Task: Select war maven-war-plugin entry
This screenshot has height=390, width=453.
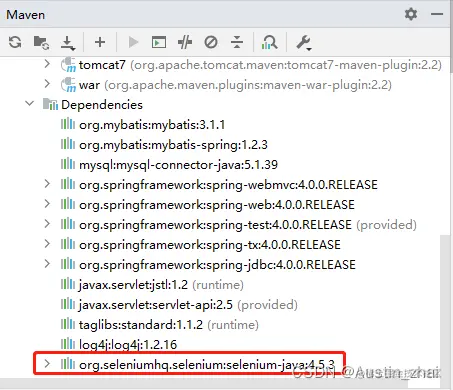Action: click(235, 85)
